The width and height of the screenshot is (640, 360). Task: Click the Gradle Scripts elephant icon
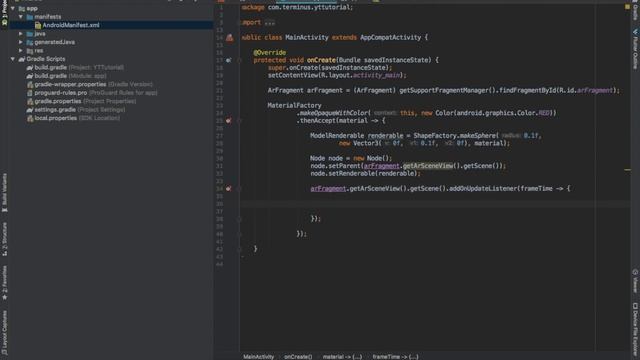pyautogui.click(x=22, y=59)
